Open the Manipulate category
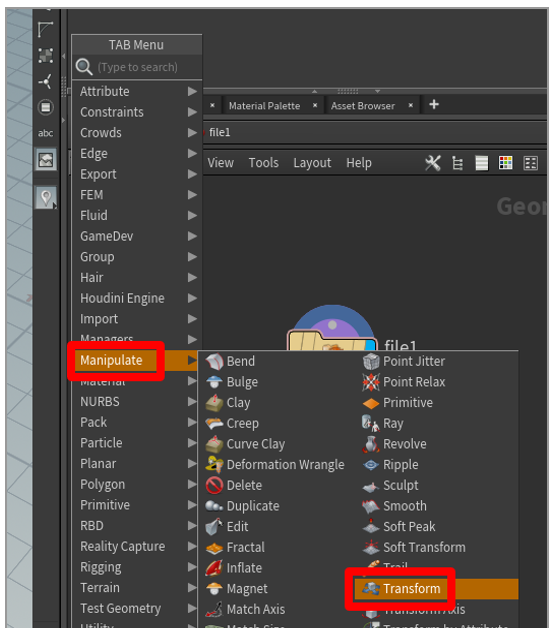The height and width of the screenshot is (632, 551). (136, 360)
